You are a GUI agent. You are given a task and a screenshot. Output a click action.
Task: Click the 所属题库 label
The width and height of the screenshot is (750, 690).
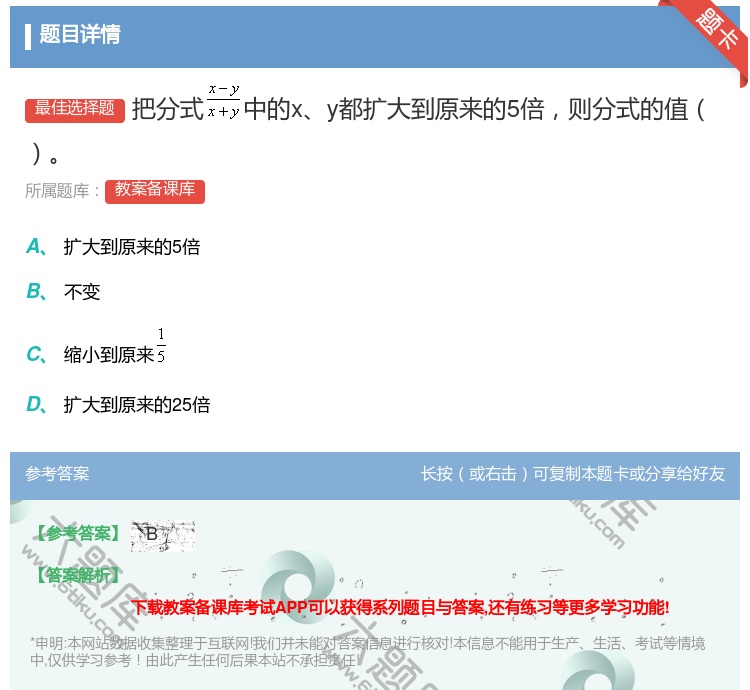62,191
